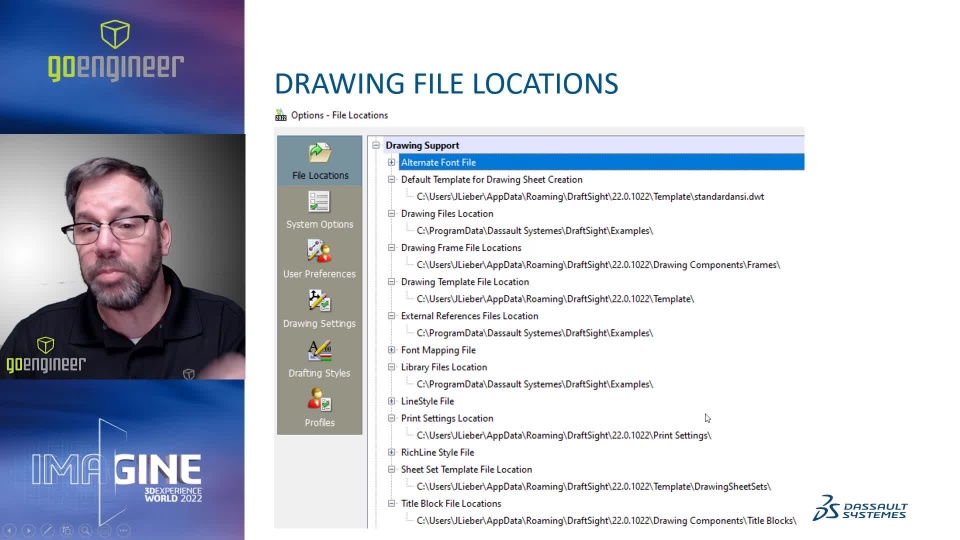Open the see-all-slides icon
The image size is (960, 540).
tap(67, 530)
